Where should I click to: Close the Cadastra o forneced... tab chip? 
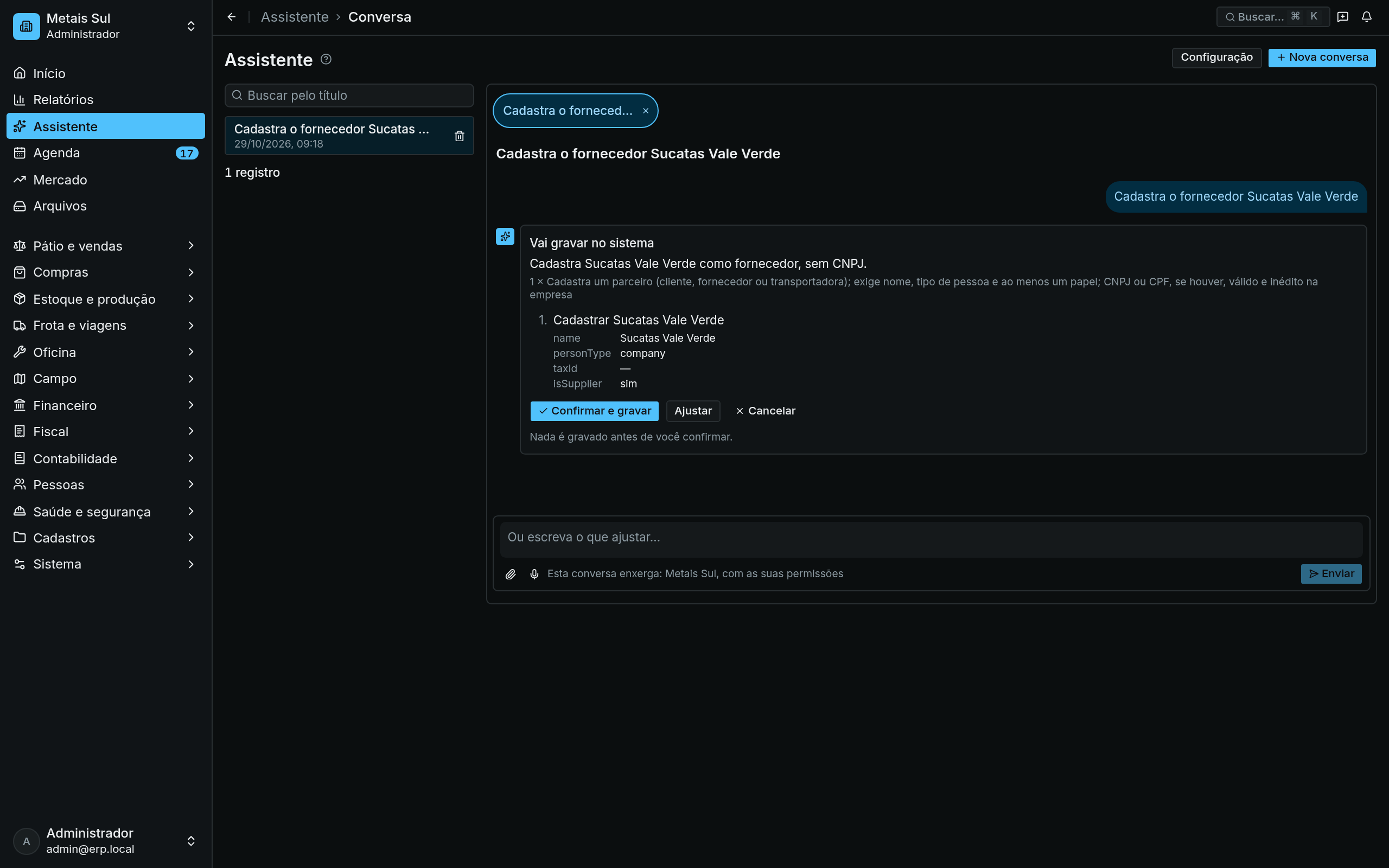646,111
